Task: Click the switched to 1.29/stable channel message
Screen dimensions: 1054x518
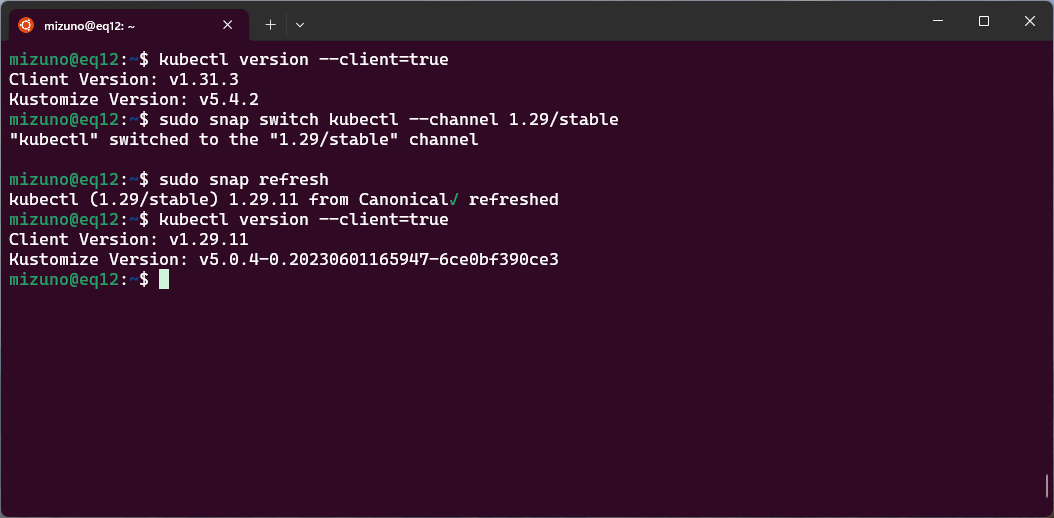Action: [243, 140]
